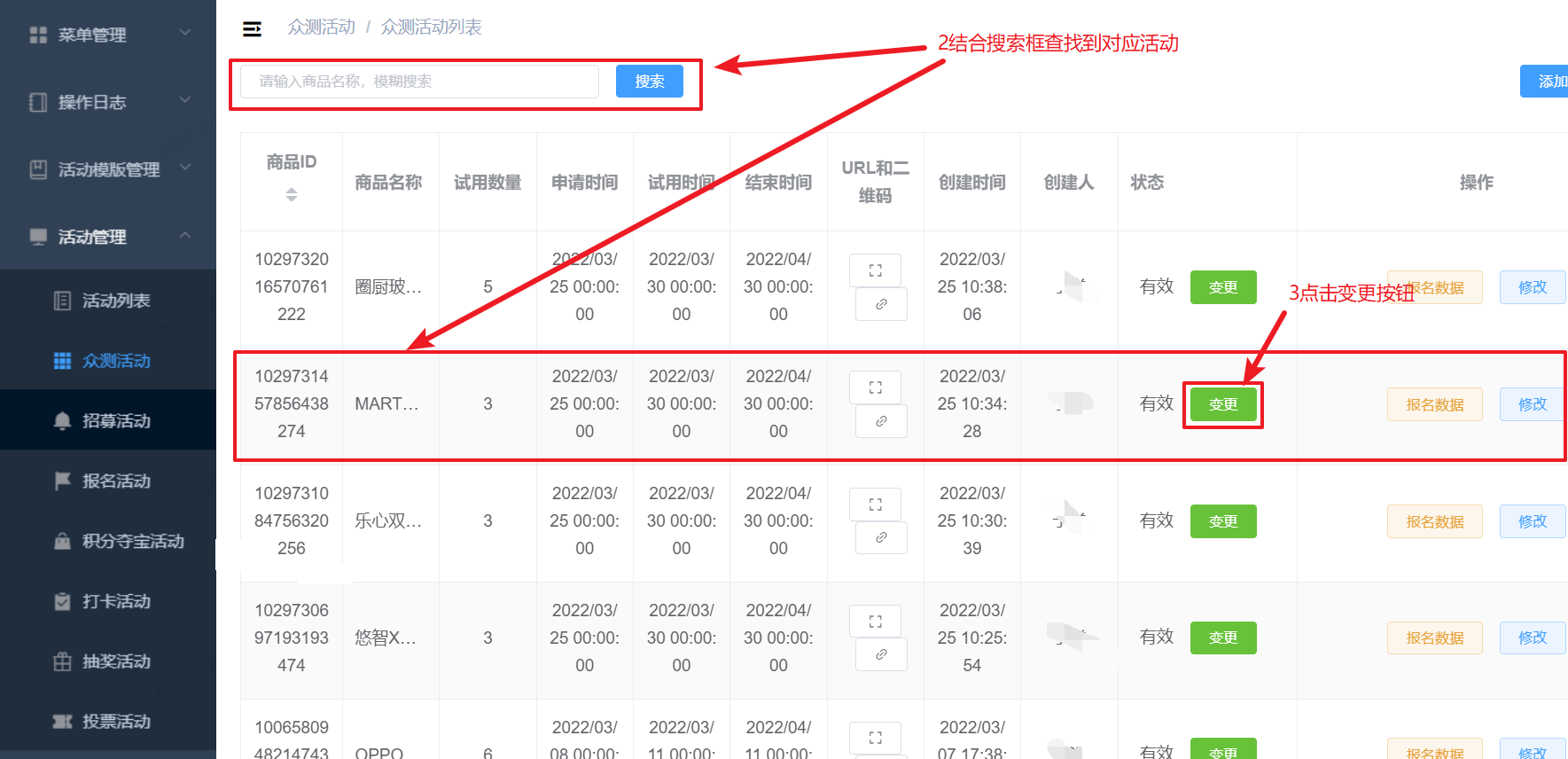Screen dimensions: 1568x759
Task: Click the 报名活动 flag icon
Action: click(x=62, y=481)
